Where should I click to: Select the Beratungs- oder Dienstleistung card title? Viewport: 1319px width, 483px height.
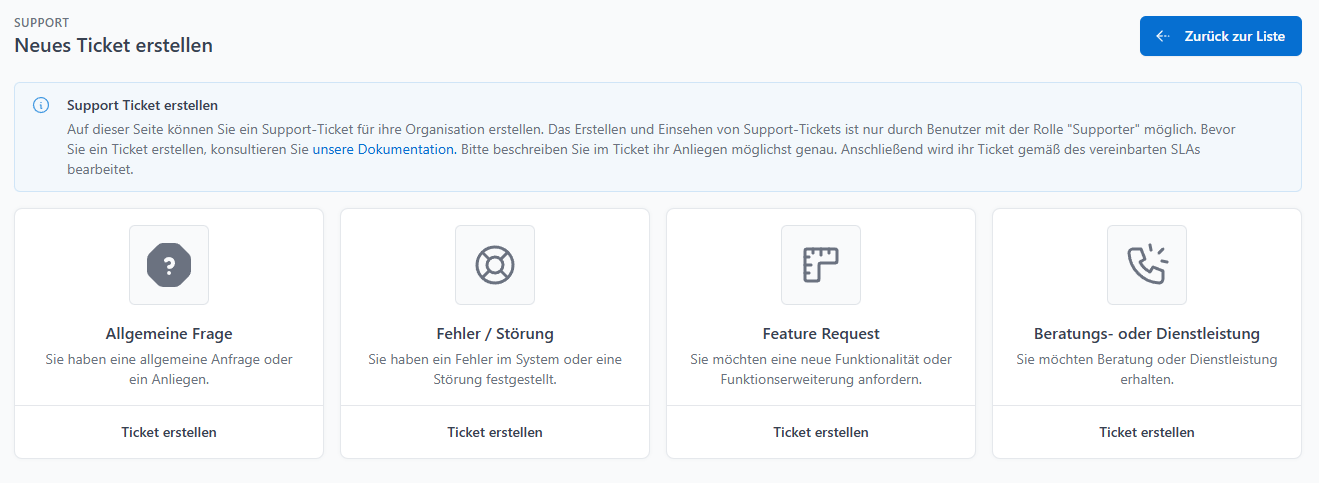tap(1147, 334)
